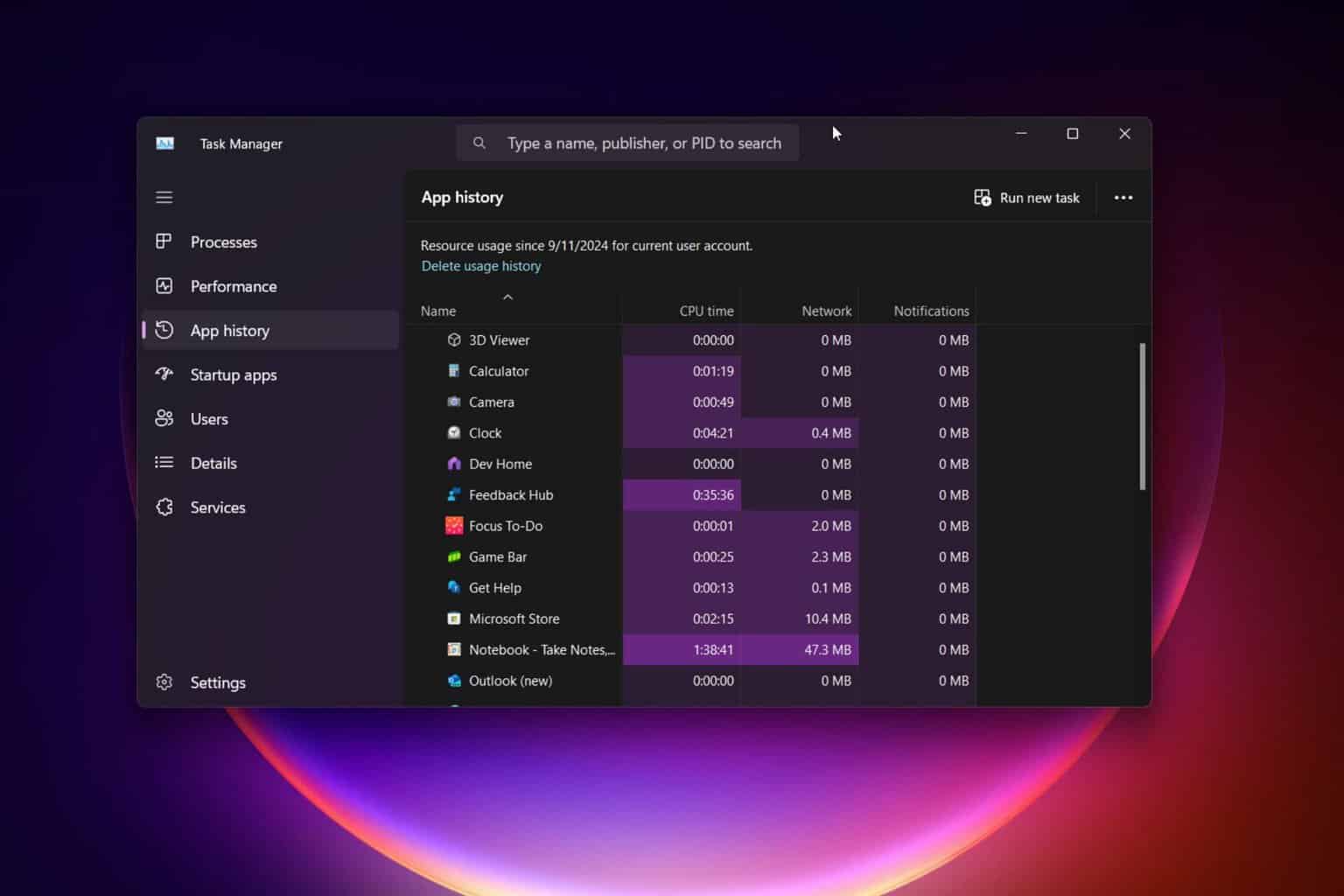Select the Get Help row name
The height and width of the screenshot is (896, 1344).
point(494,588)
